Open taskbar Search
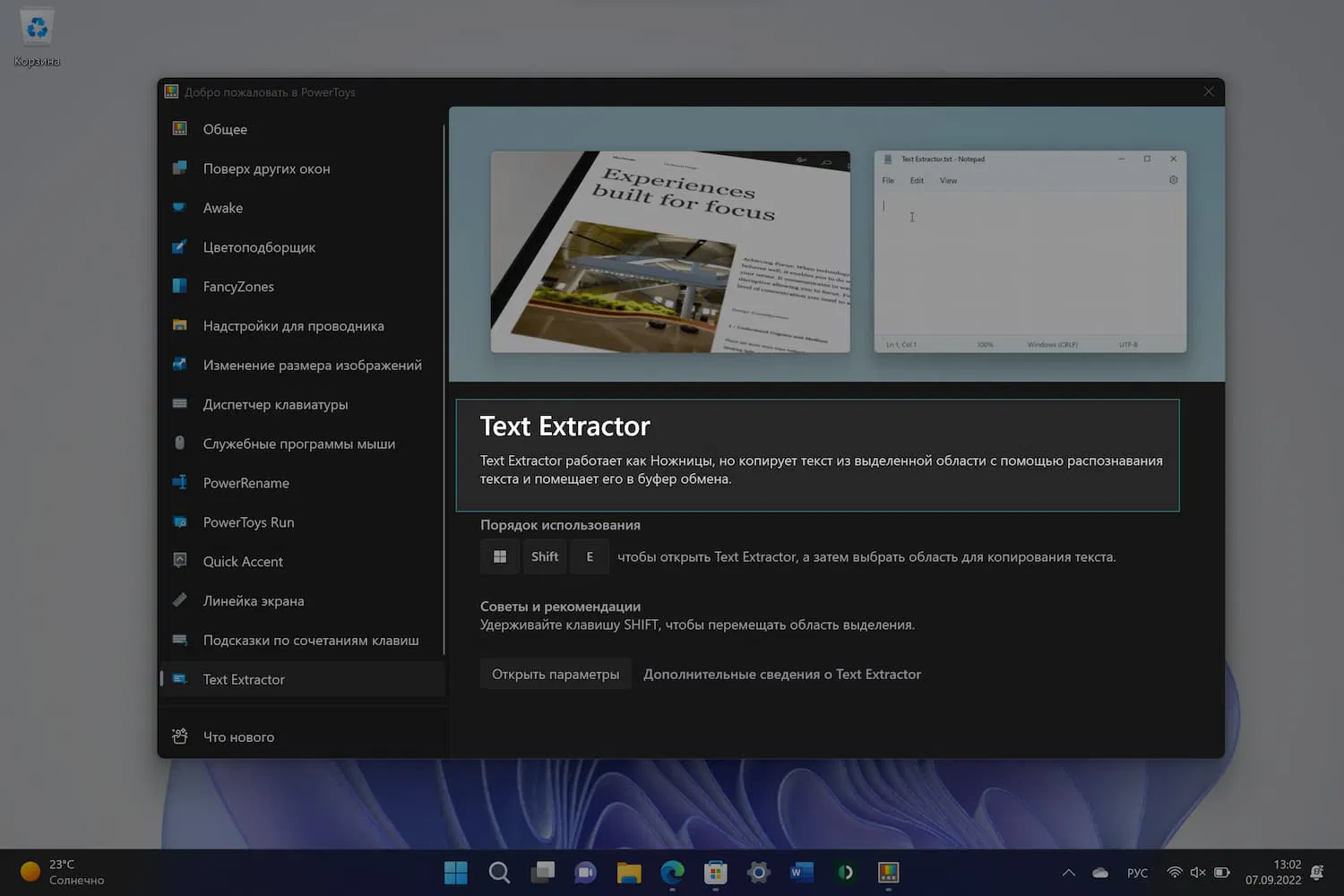1344x896 pixels. (x=499, y=873)
